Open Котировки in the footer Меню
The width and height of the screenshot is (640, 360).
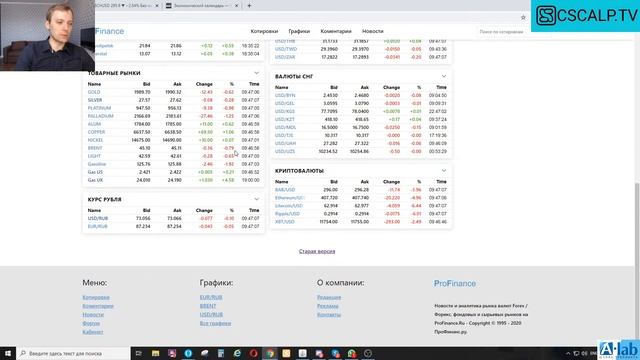(96, 298)
